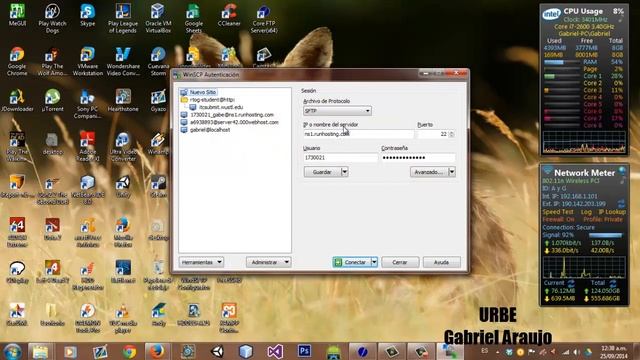Open the Cuevana Storm desktop icon
The width and height of the screenshot is (640, 360).
pyautogui.click(x=158, y=61)
